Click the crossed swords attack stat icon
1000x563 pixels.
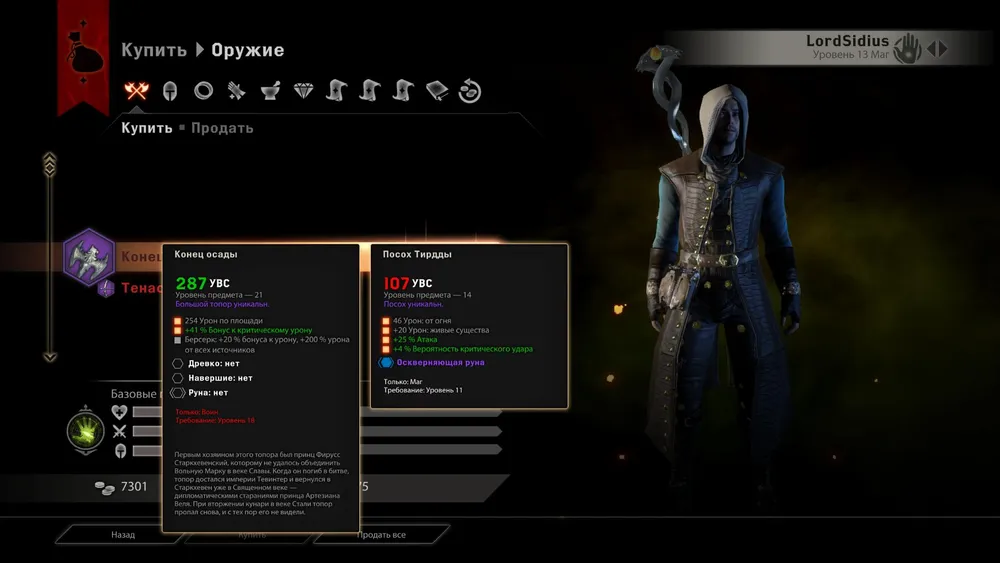coord(119,432)
